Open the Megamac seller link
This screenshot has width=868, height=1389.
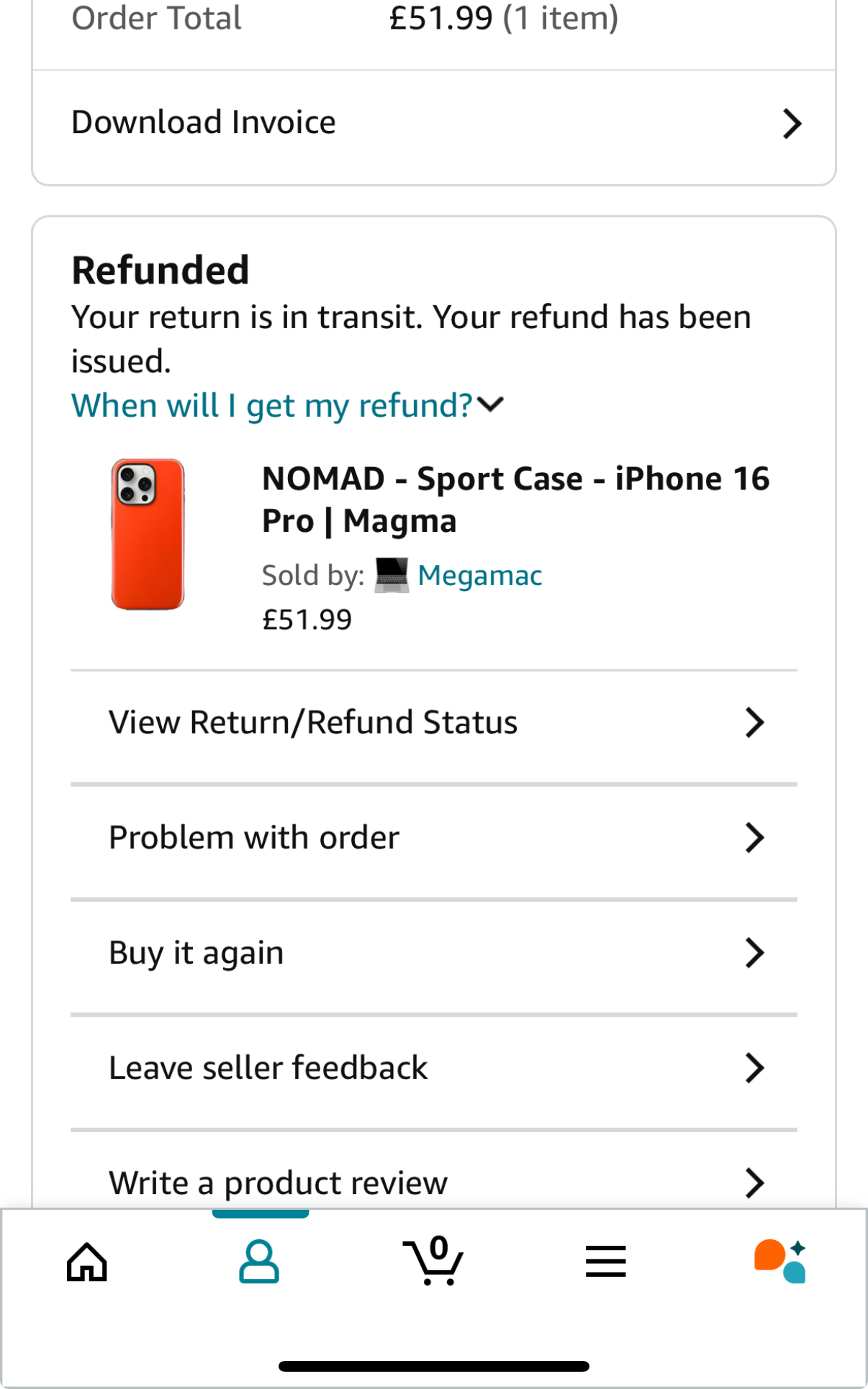tap(480, 576)
